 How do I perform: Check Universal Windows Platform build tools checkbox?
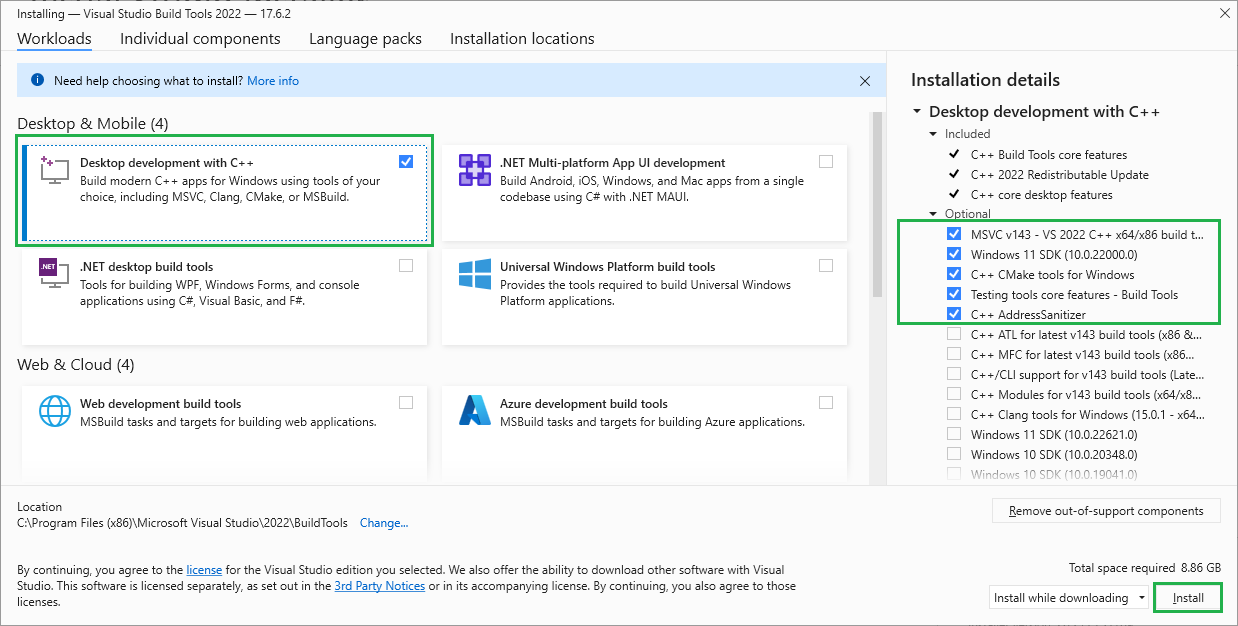pyautogui.click(x=825, y=265)
